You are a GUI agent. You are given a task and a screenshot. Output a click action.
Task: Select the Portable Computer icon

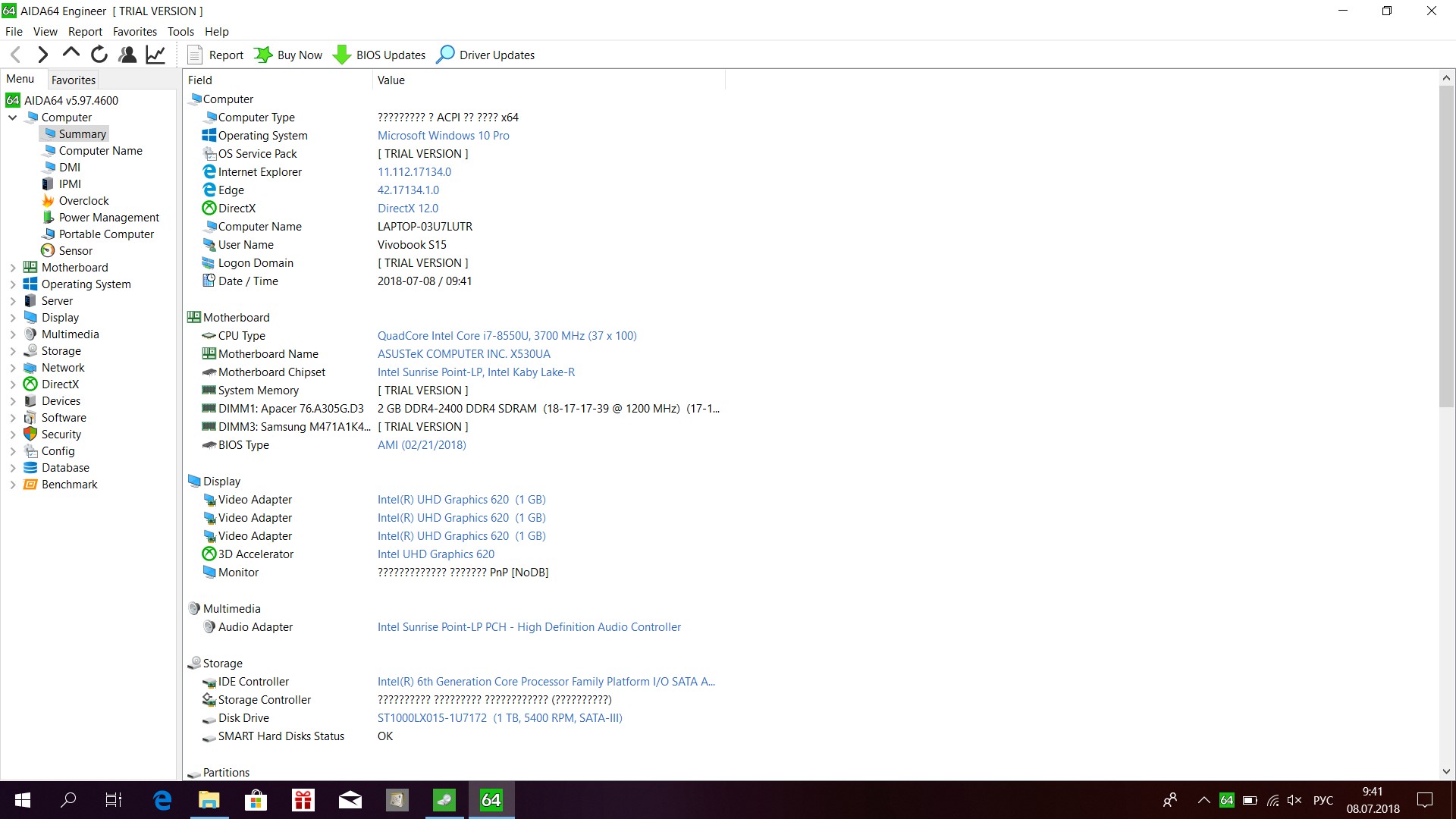pyautogui.click(x=49, y=234)
